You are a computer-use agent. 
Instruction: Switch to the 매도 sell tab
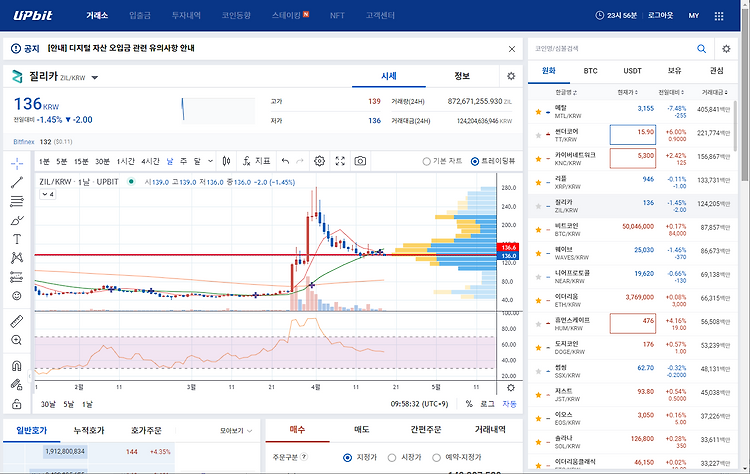(x=362, y=430)
